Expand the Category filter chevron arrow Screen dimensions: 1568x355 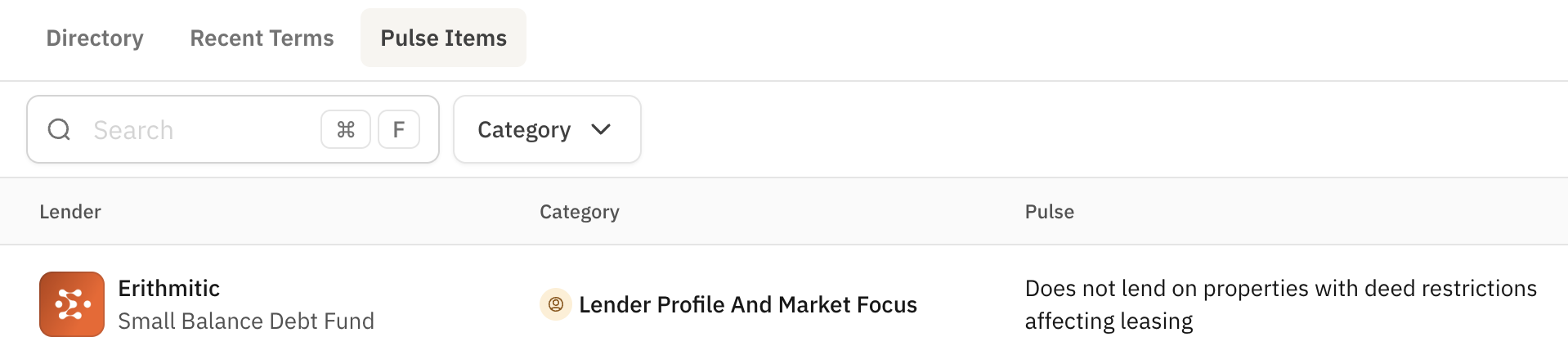[x=601, y=129]
